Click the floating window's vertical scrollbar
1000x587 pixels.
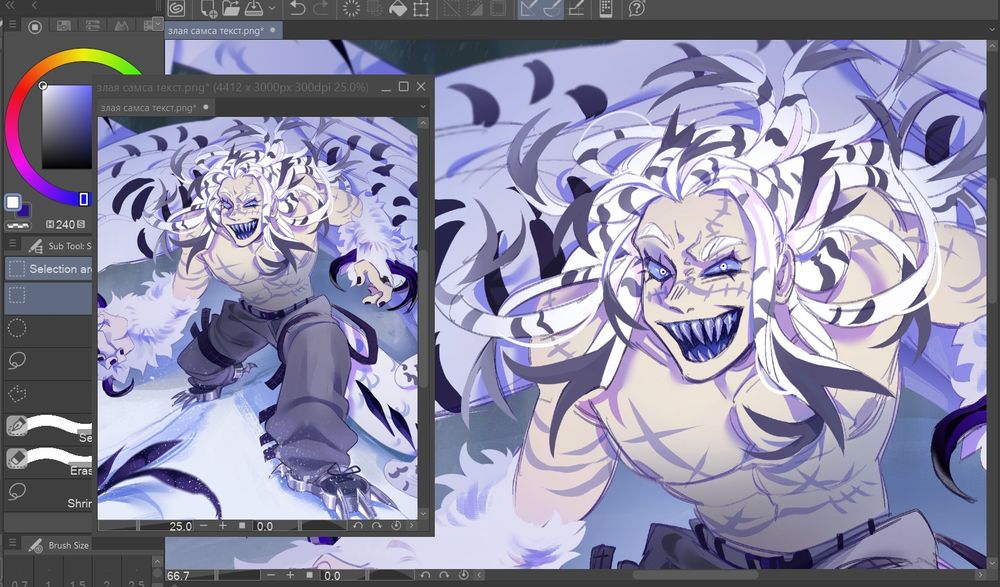pyautogui.click(x=423, y=319)
